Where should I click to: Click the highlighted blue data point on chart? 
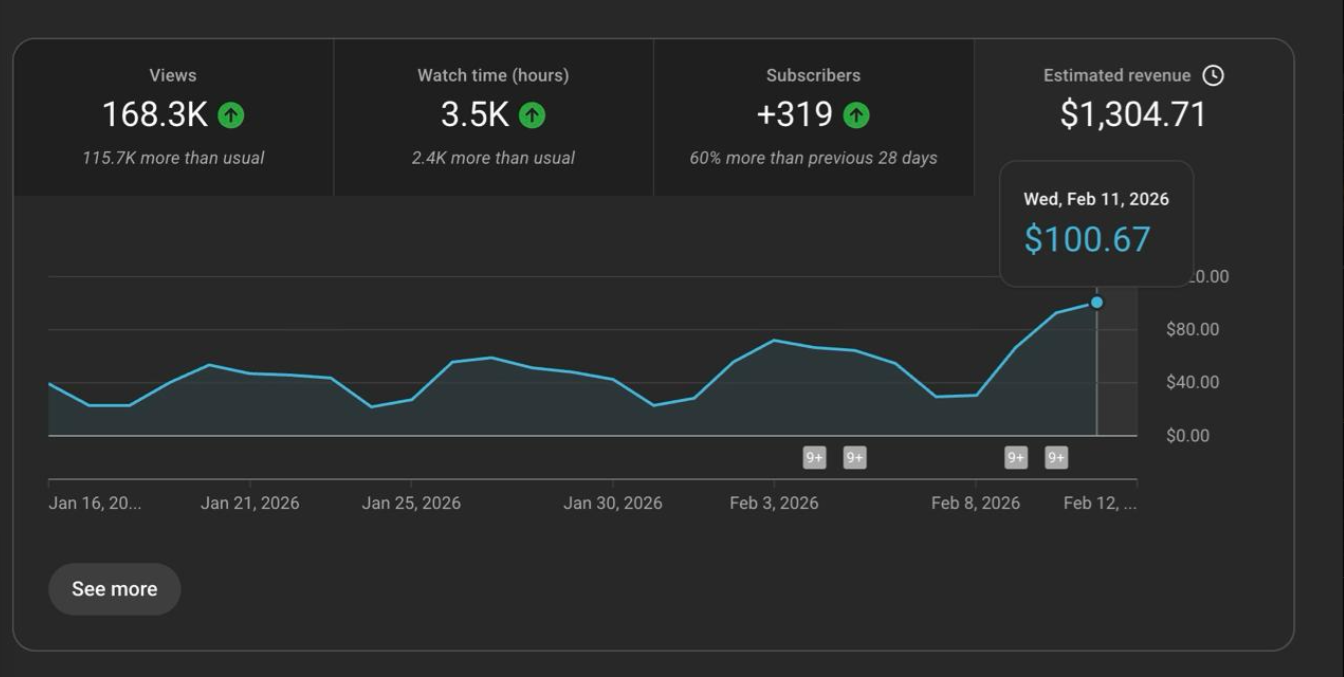pyautogui.click(x=1097, y=302)
